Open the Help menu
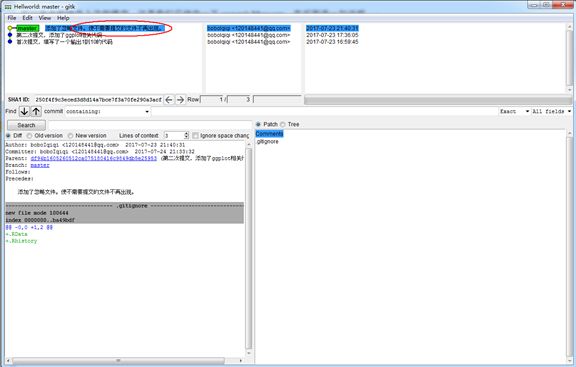The width and height of the screenshot is (576, 367). [63, 18]
